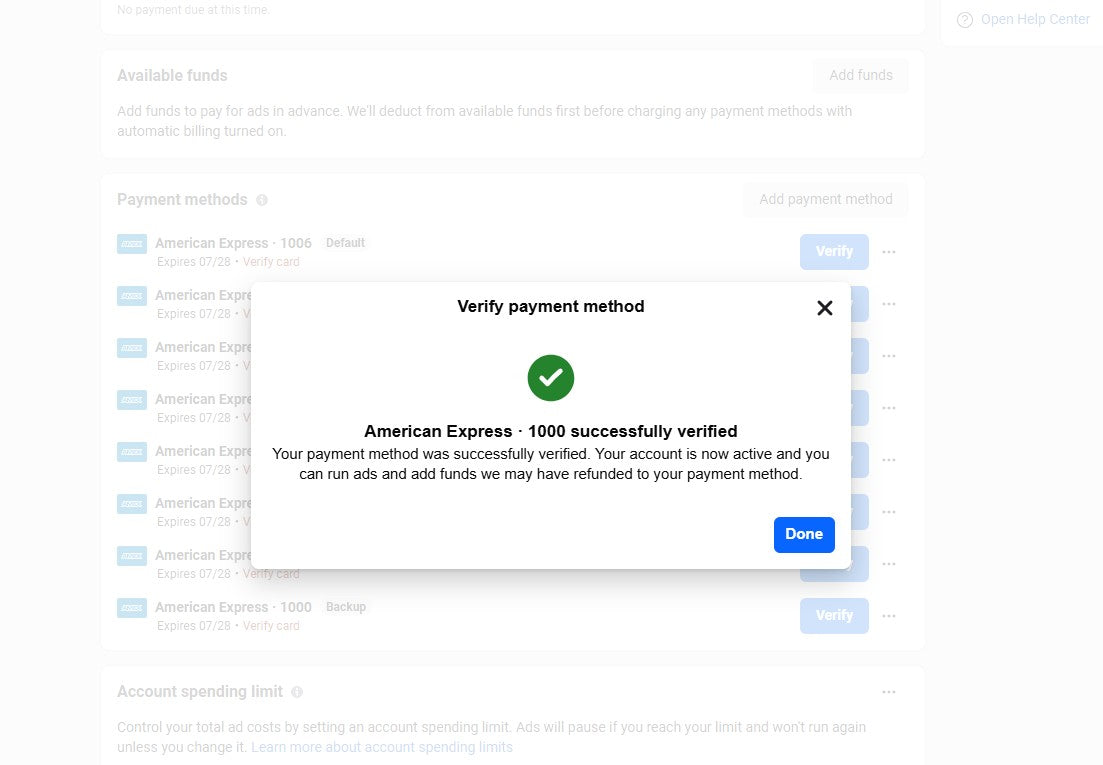Click Add payment method button
Screen dimensions: 1103x765
point(825,199)
